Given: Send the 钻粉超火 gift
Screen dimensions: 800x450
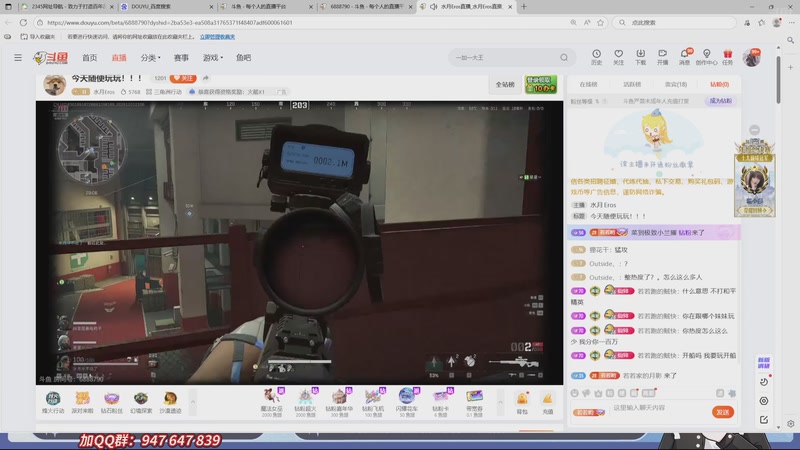Looking at the screenshot, I should (305, 402).
